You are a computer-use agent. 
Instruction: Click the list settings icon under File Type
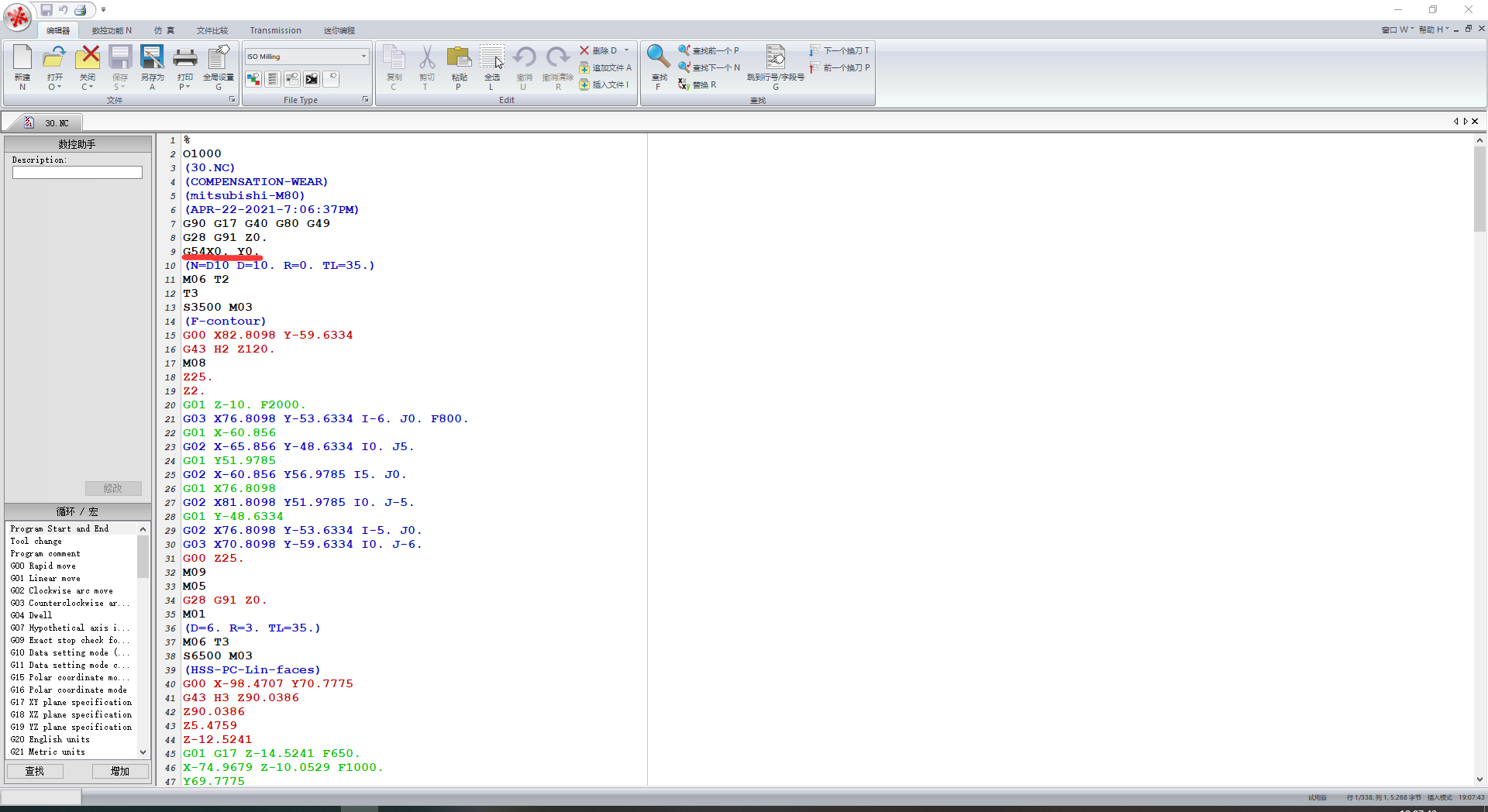coord(272,78)
